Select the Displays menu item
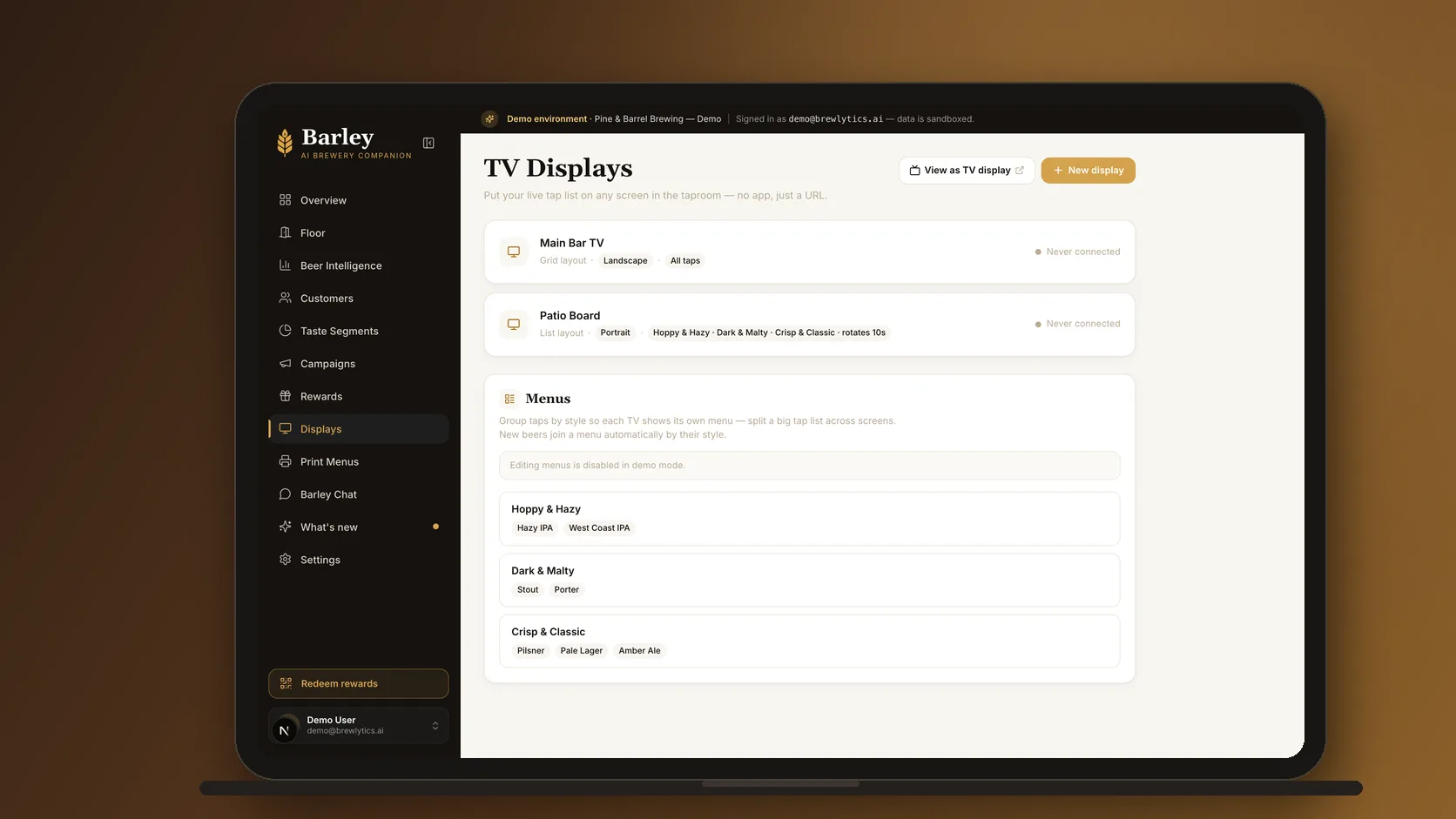 (359, 429)
